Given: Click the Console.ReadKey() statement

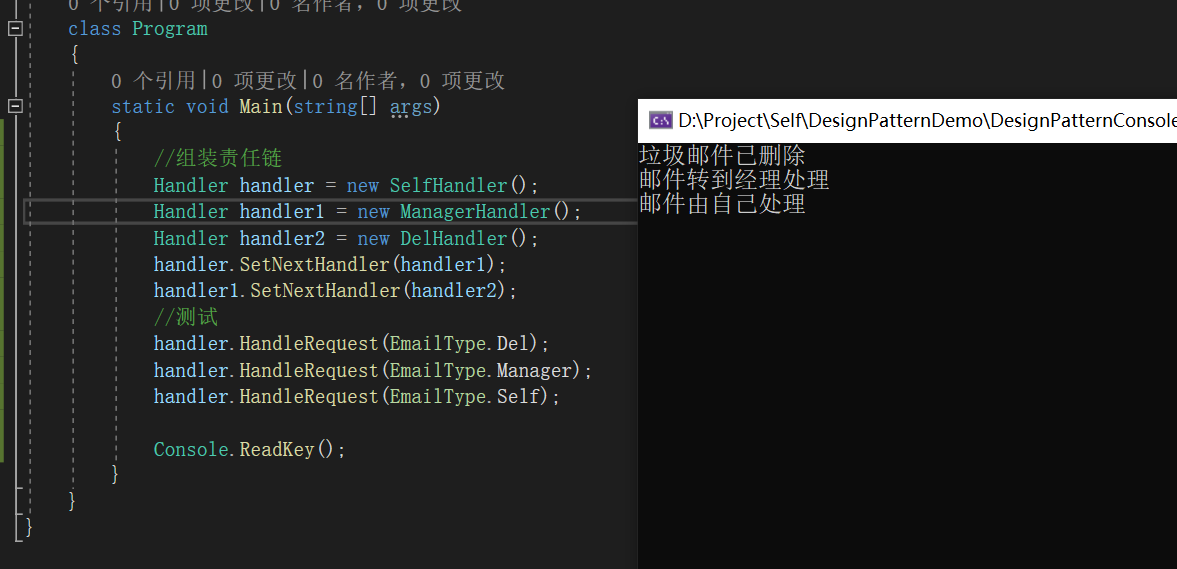Looking at the screenshot, I should pyautogui.click(x=250, y=450).
